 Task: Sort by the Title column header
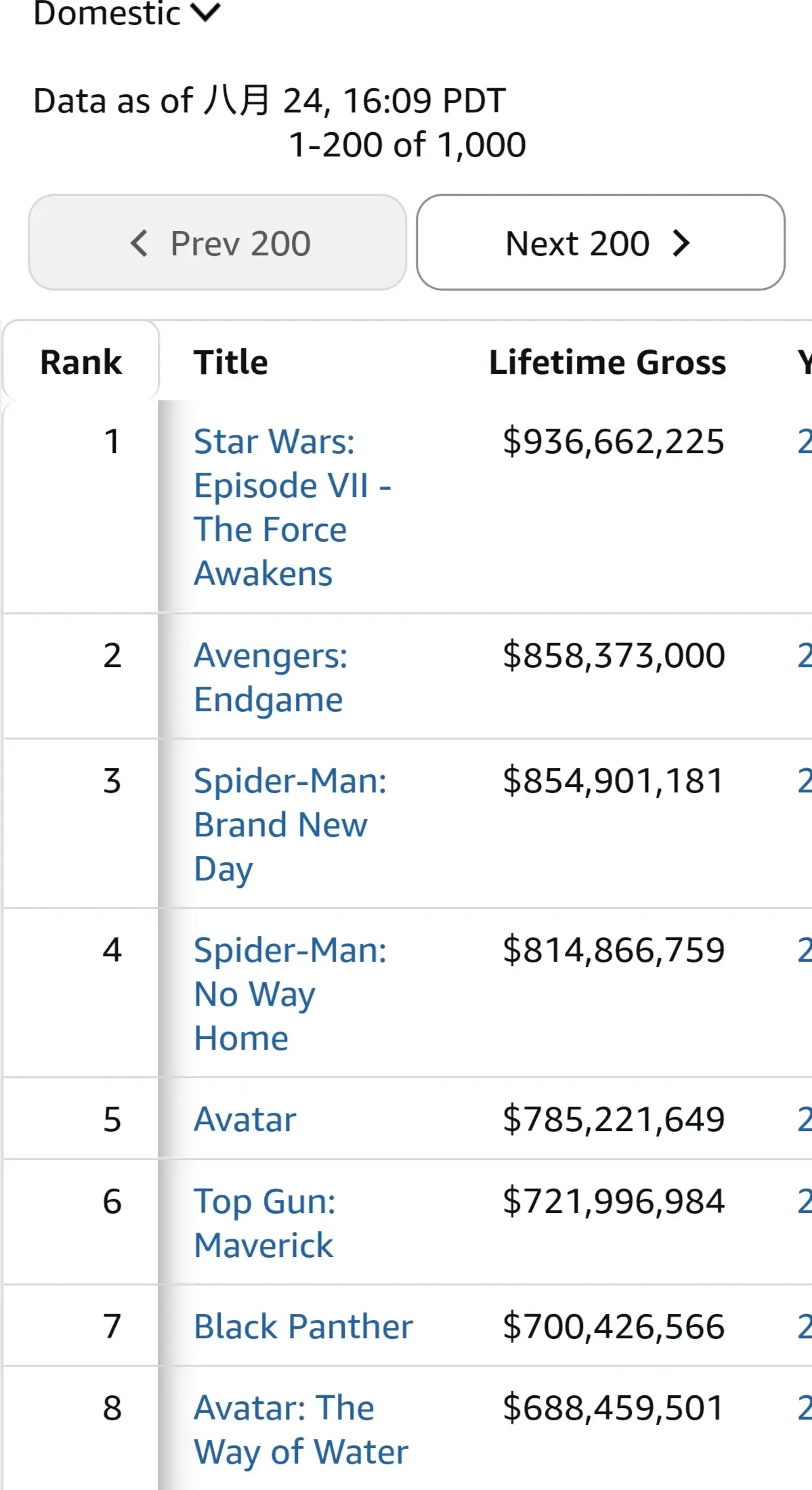pos(231,362)
